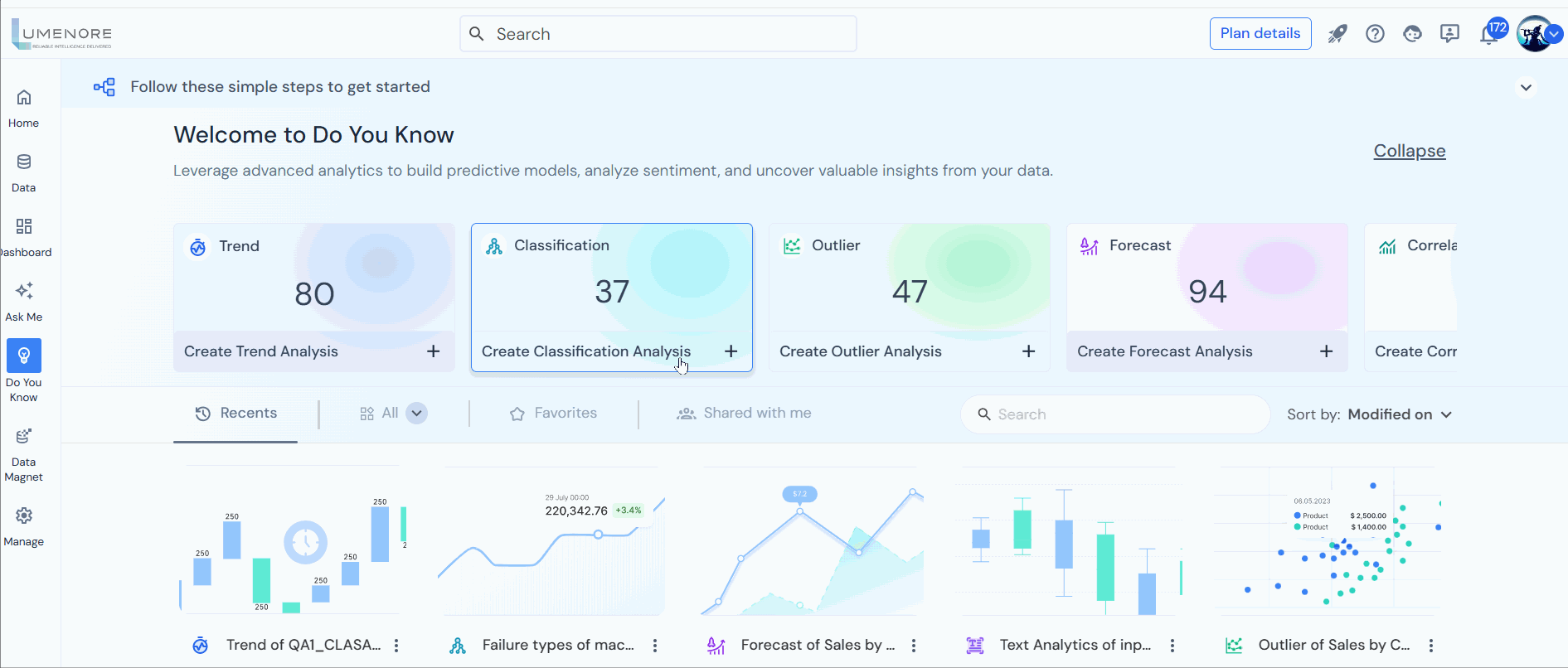This screenshot has width=1568, height=668.
Task: Switch to the Favorites tab
Action: pos(553,414)
